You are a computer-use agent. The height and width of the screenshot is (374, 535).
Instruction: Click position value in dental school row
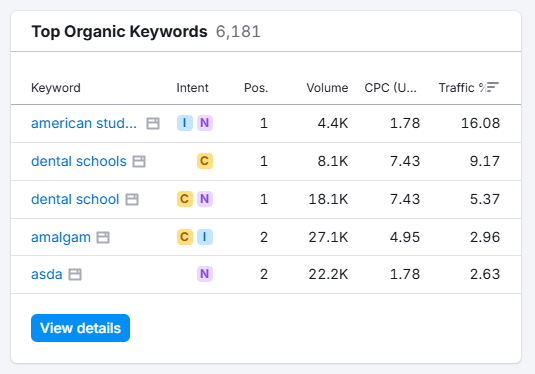click(x=264, y=199)
